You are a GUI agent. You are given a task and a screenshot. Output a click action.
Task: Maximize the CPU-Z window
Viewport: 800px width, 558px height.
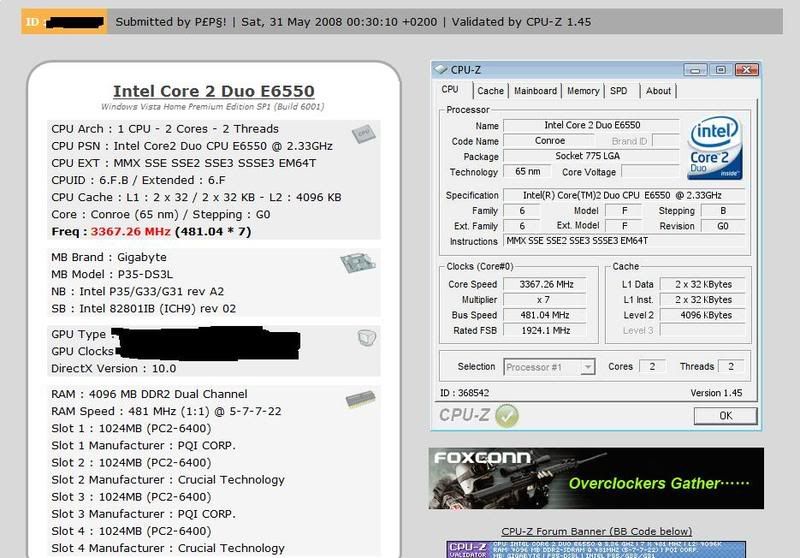(x=720, y=70)
